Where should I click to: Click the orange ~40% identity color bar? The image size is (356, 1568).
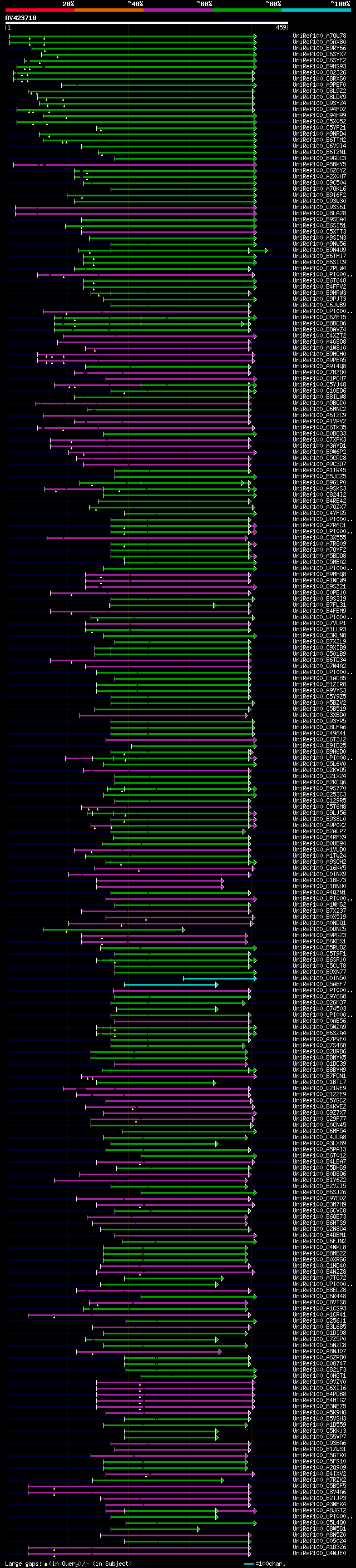click(x=109, y=10)
